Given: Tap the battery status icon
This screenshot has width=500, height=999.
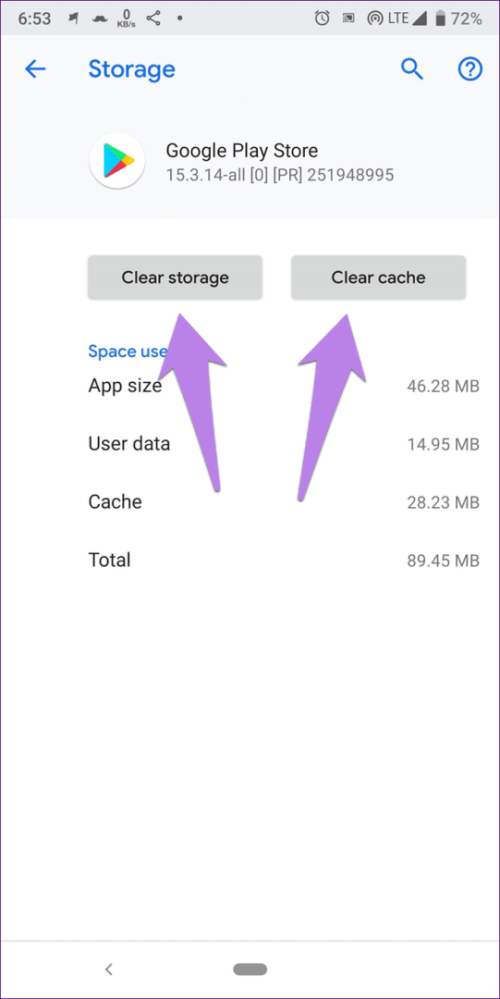Looking at the screenshot, I should click(439, 19).
